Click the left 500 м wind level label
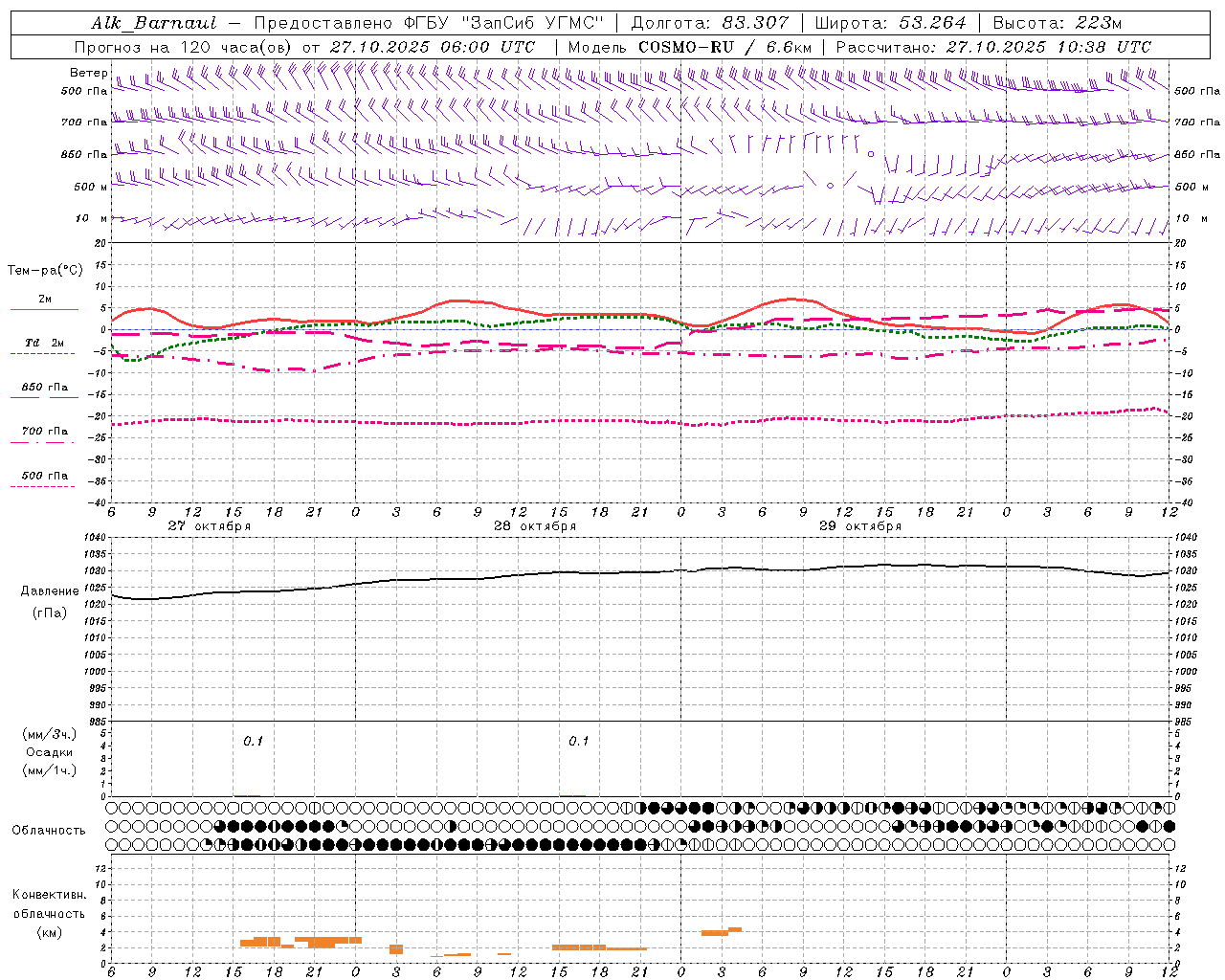 pyautogui.click(x=91, y=187)
